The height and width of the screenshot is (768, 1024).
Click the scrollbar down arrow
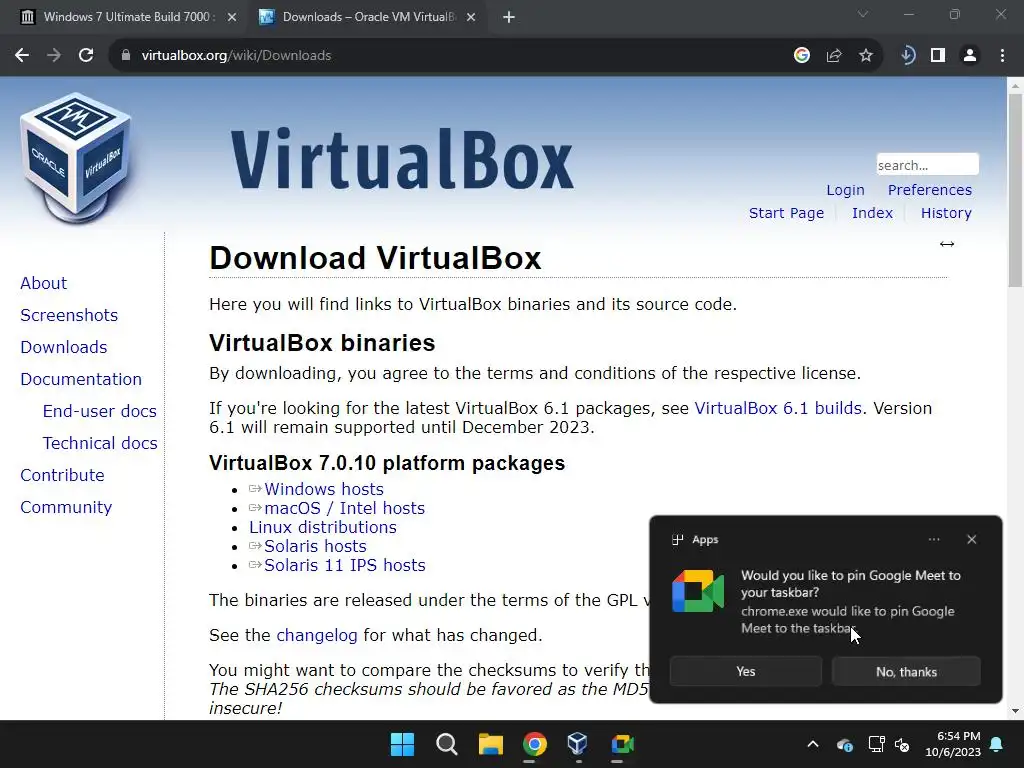point(1015,711)
